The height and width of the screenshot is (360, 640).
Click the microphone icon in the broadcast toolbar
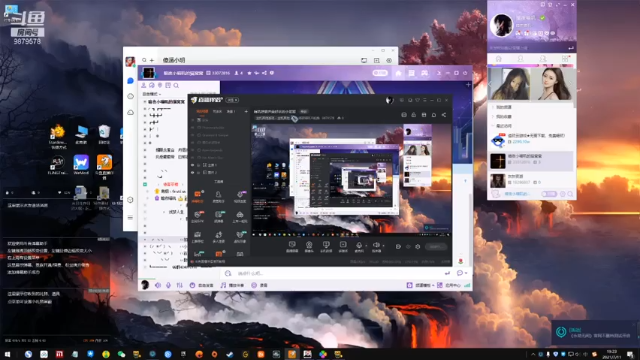pyautogui.click(x=359, y=245)
